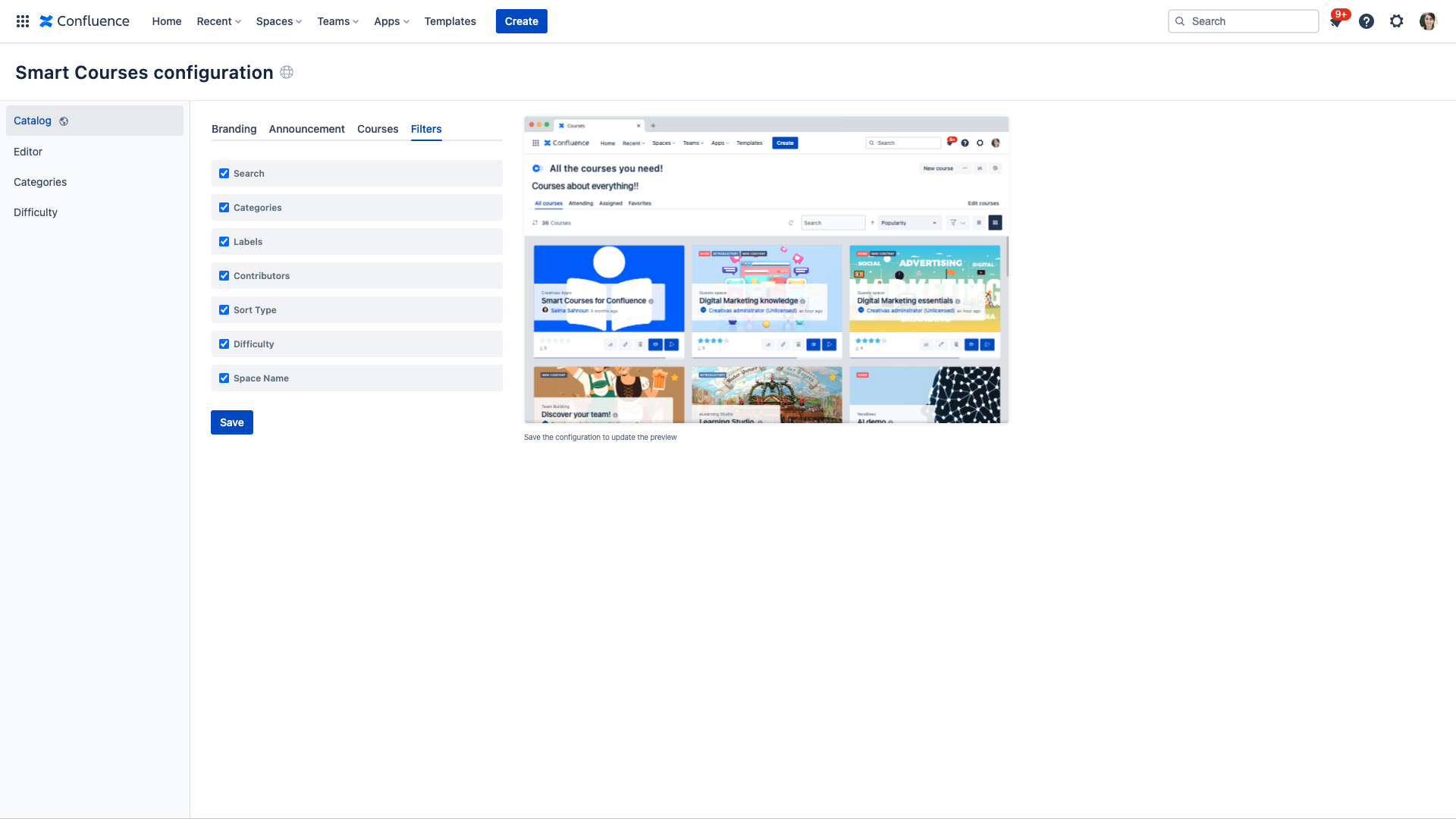
Task: Open Categories in the sidebar
Action: [95, 182]
